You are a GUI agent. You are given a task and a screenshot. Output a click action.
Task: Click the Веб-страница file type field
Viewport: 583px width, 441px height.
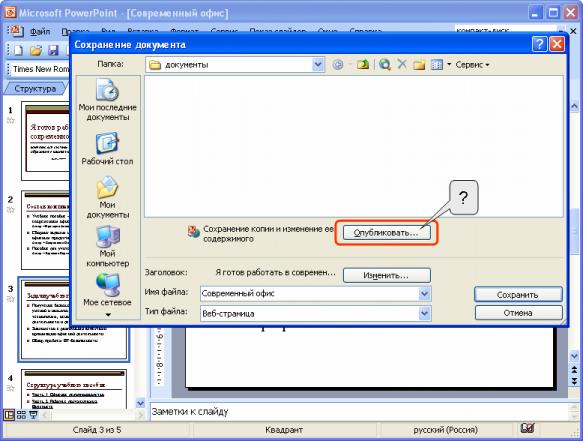[x=309, y=313]
